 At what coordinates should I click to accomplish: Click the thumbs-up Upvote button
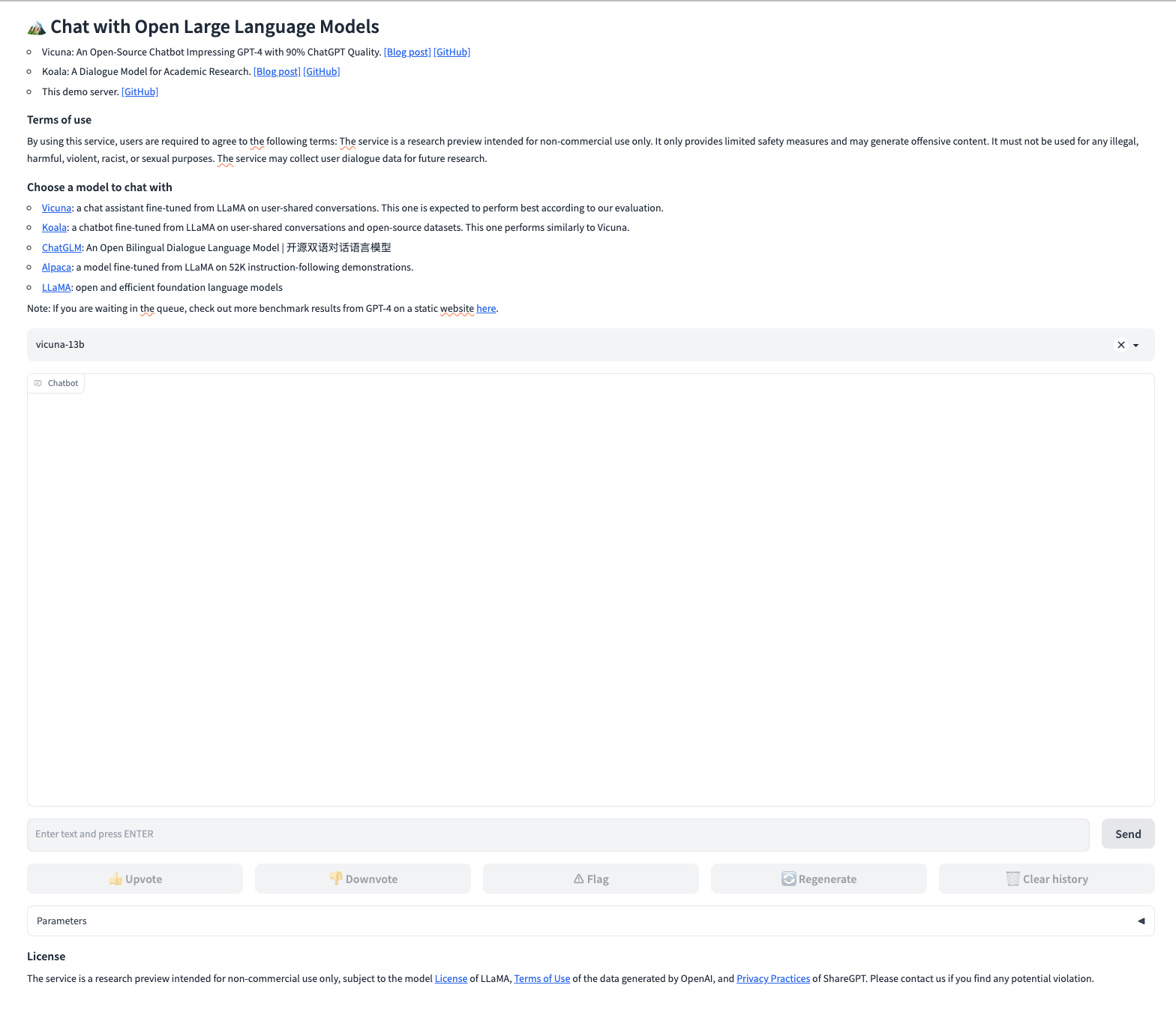point(135,879)
